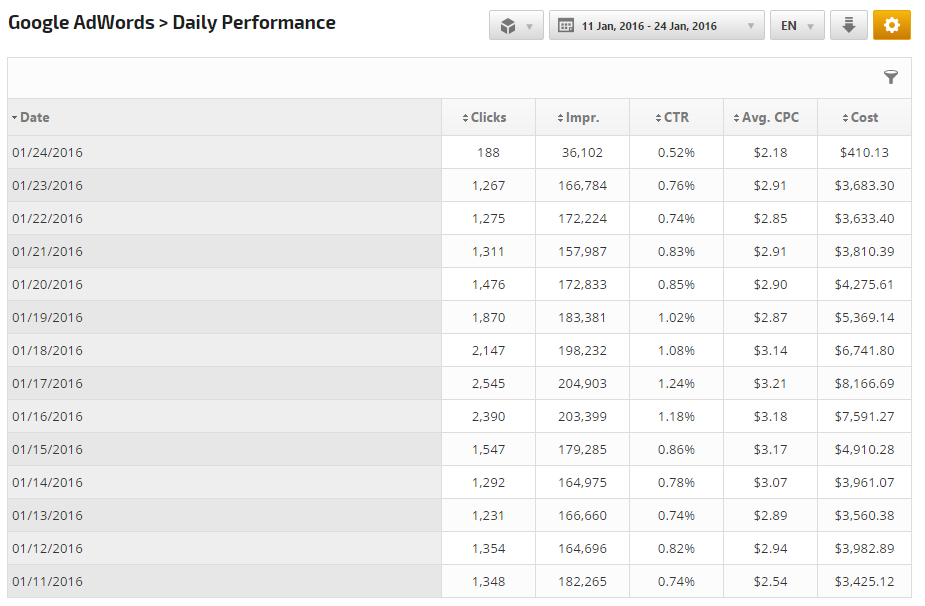Viewport: 925px width, 606px height.
Task: Sort by Avg. CPC column header
Action: click(x=770, y=117)
